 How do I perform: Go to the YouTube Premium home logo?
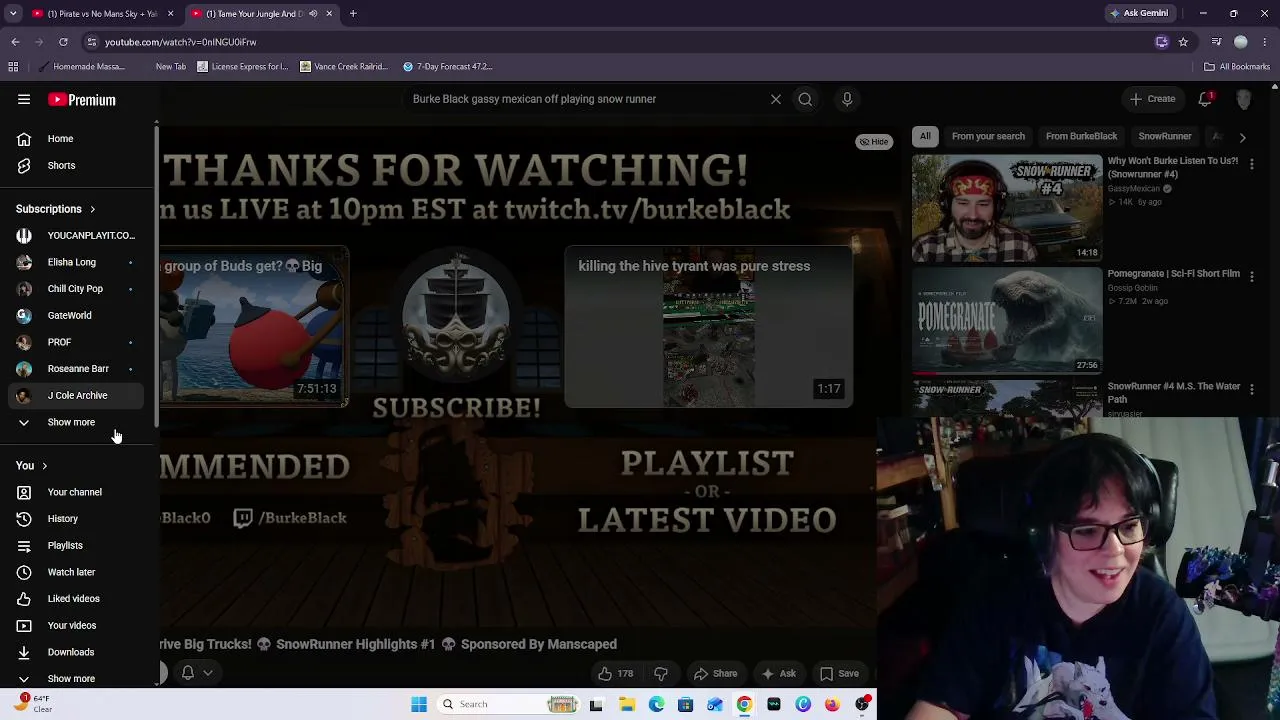pos(82,100)
